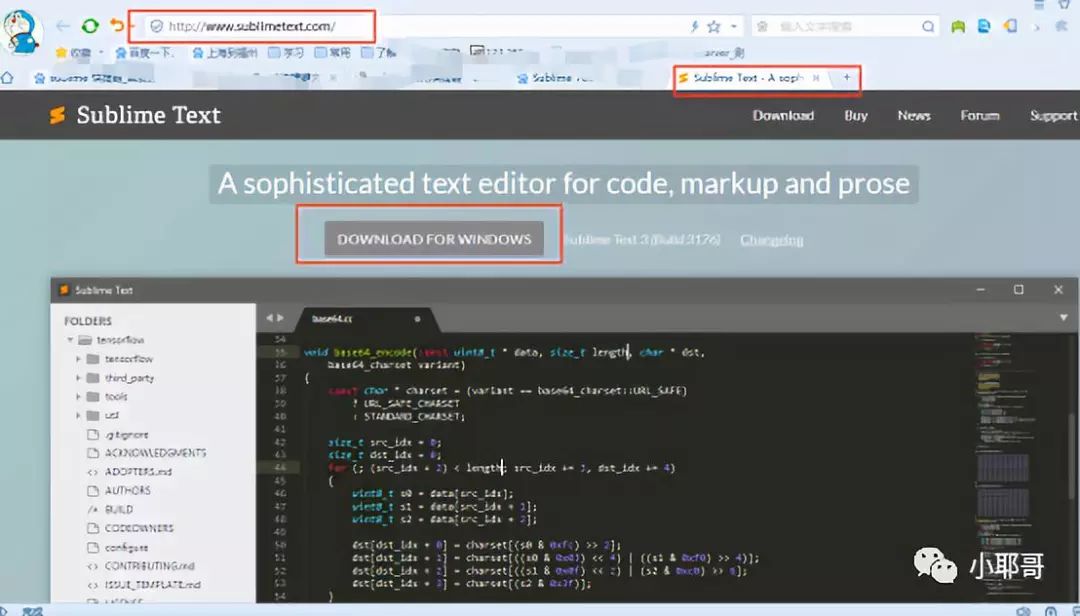Screen dimensions: 1080x616
Task: Bookmark this page with the star icon
Action: point(714,27)
